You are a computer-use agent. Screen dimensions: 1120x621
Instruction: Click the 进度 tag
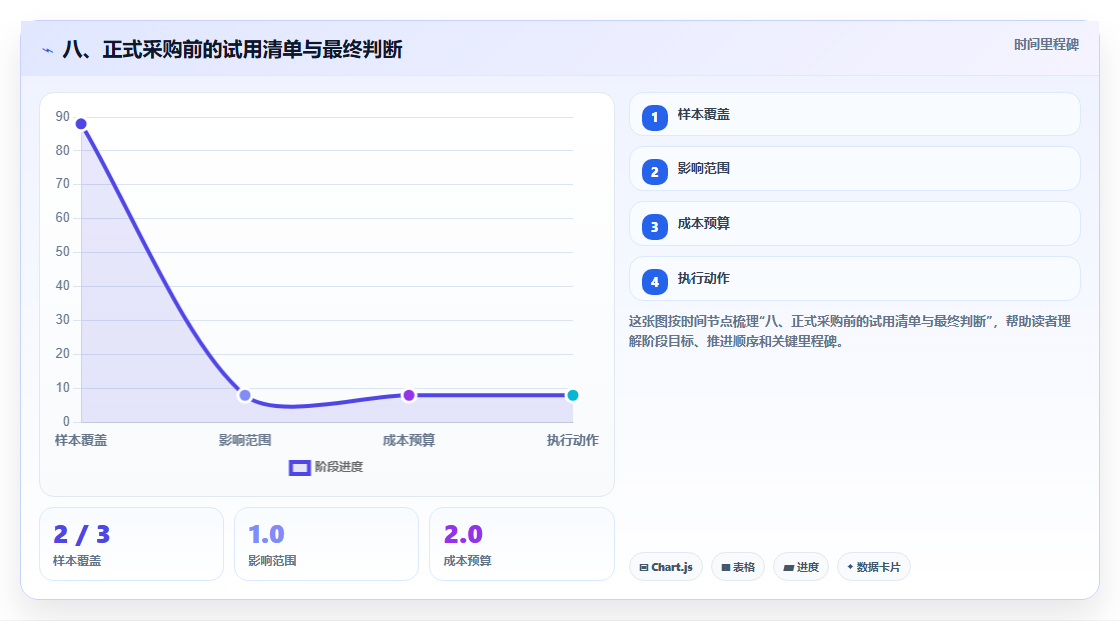(801, 567)
